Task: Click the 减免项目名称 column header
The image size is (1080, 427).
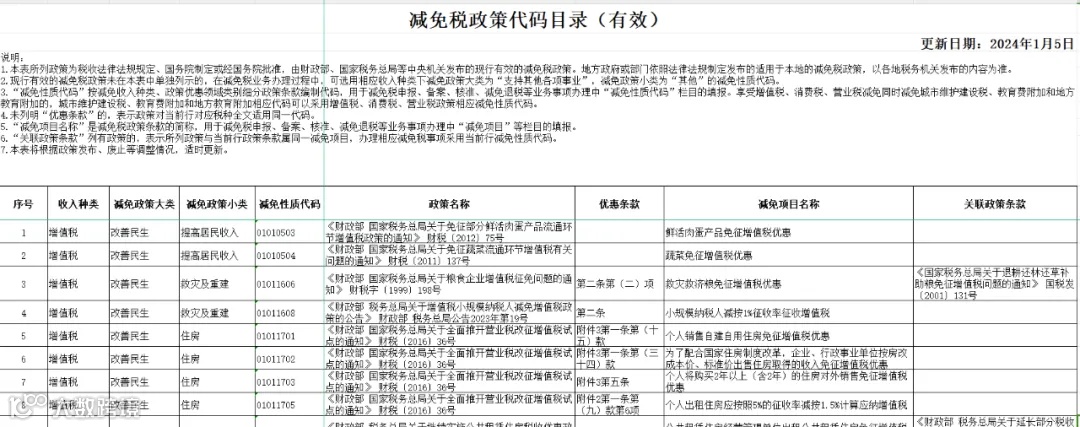Action: coord(789,204)
